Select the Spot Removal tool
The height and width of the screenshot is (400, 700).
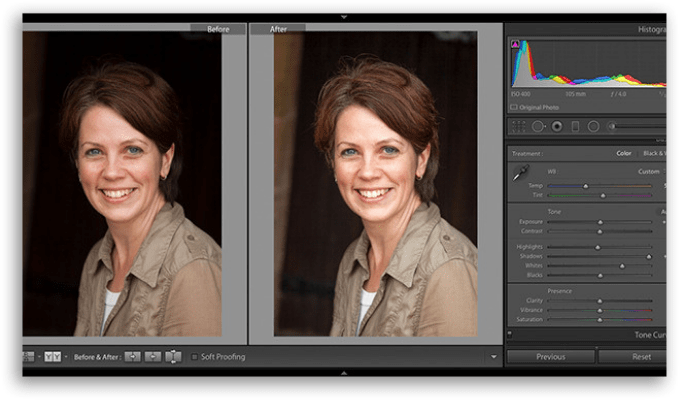click(x=538, y=127)
